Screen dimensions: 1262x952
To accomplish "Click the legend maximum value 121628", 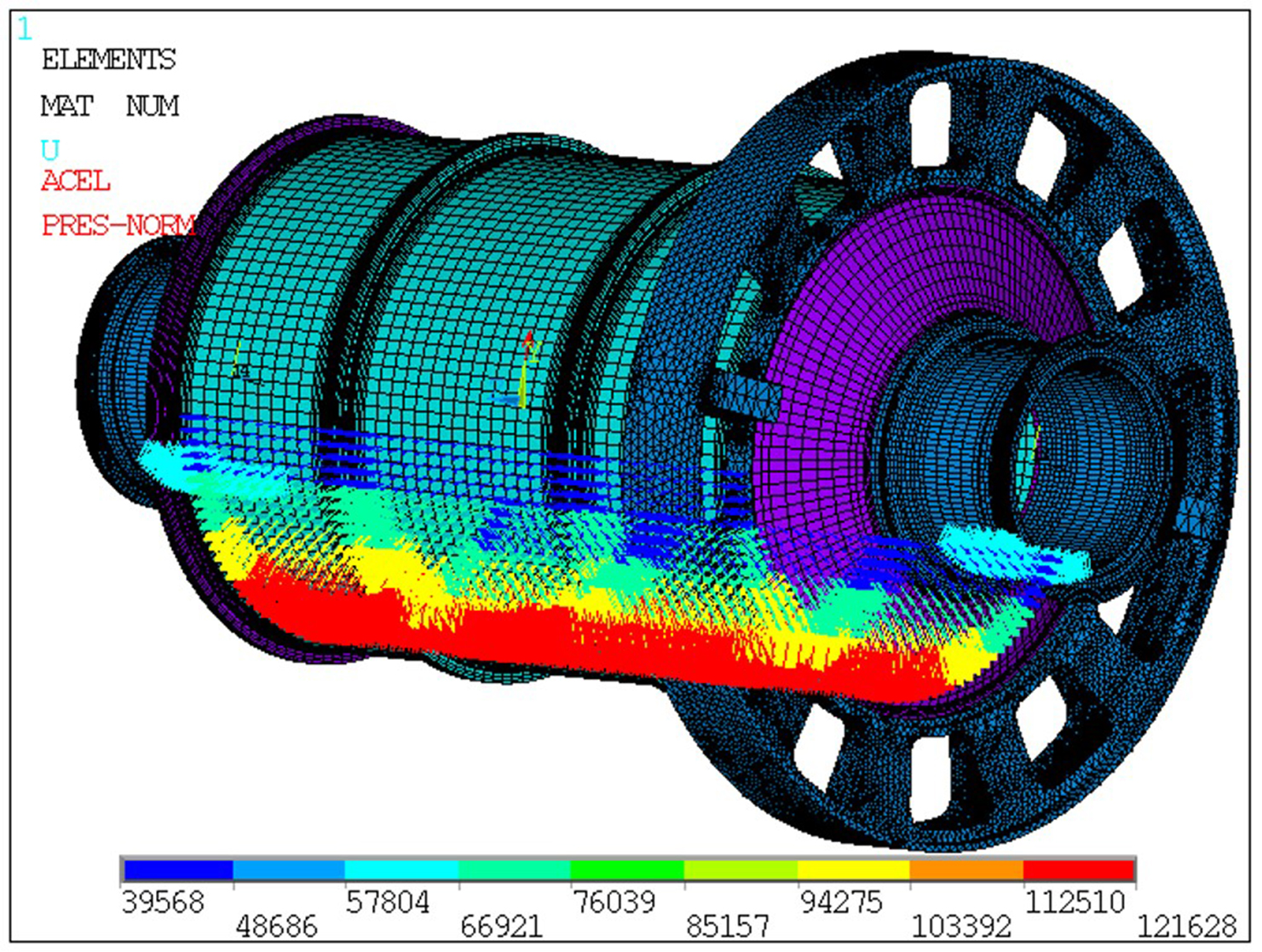I will pyautogui.click(x=1186, y=926).
